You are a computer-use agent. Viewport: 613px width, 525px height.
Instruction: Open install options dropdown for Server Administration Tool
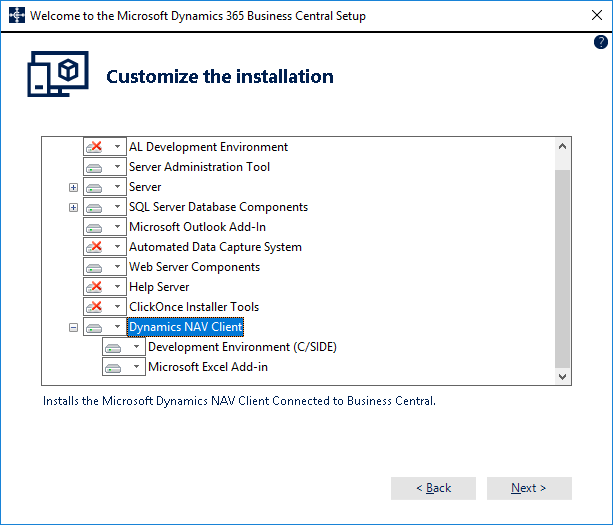coord(117,167)
